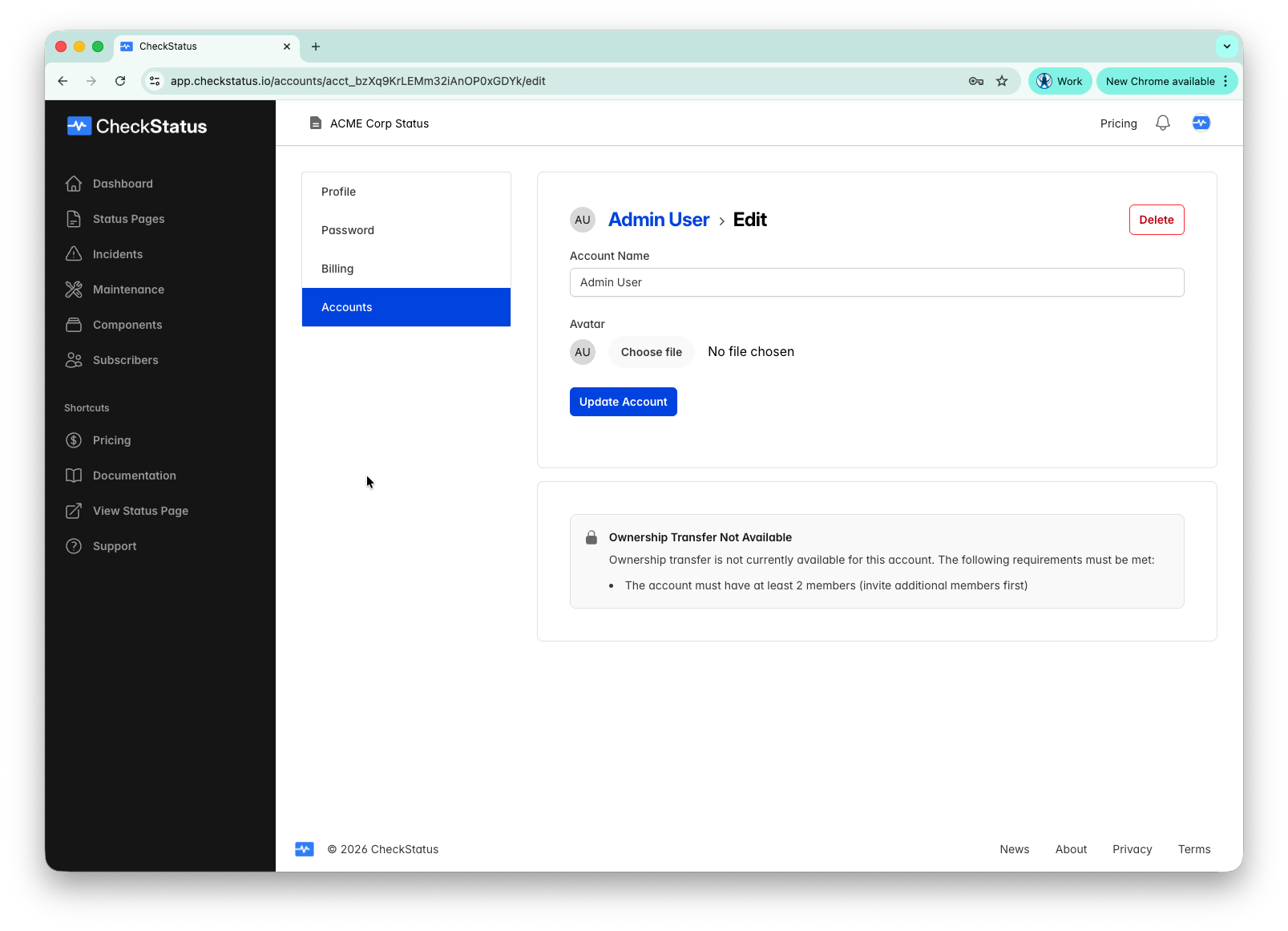Click the Support question mark icon
Screen dimensions: 1288x931
click(x=74, y=546)
